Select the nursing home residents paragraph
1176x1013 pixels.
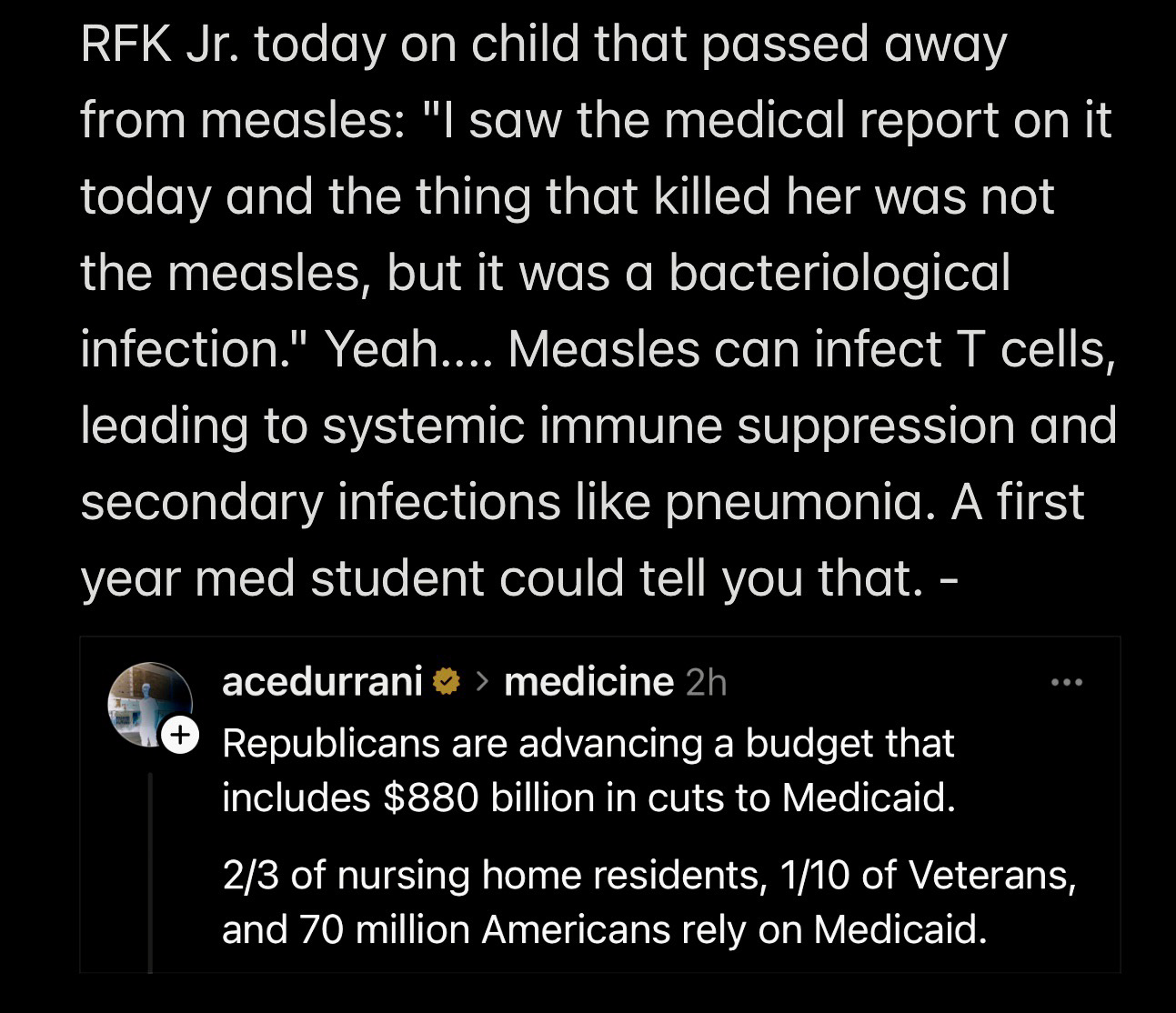tap(648, 902)
